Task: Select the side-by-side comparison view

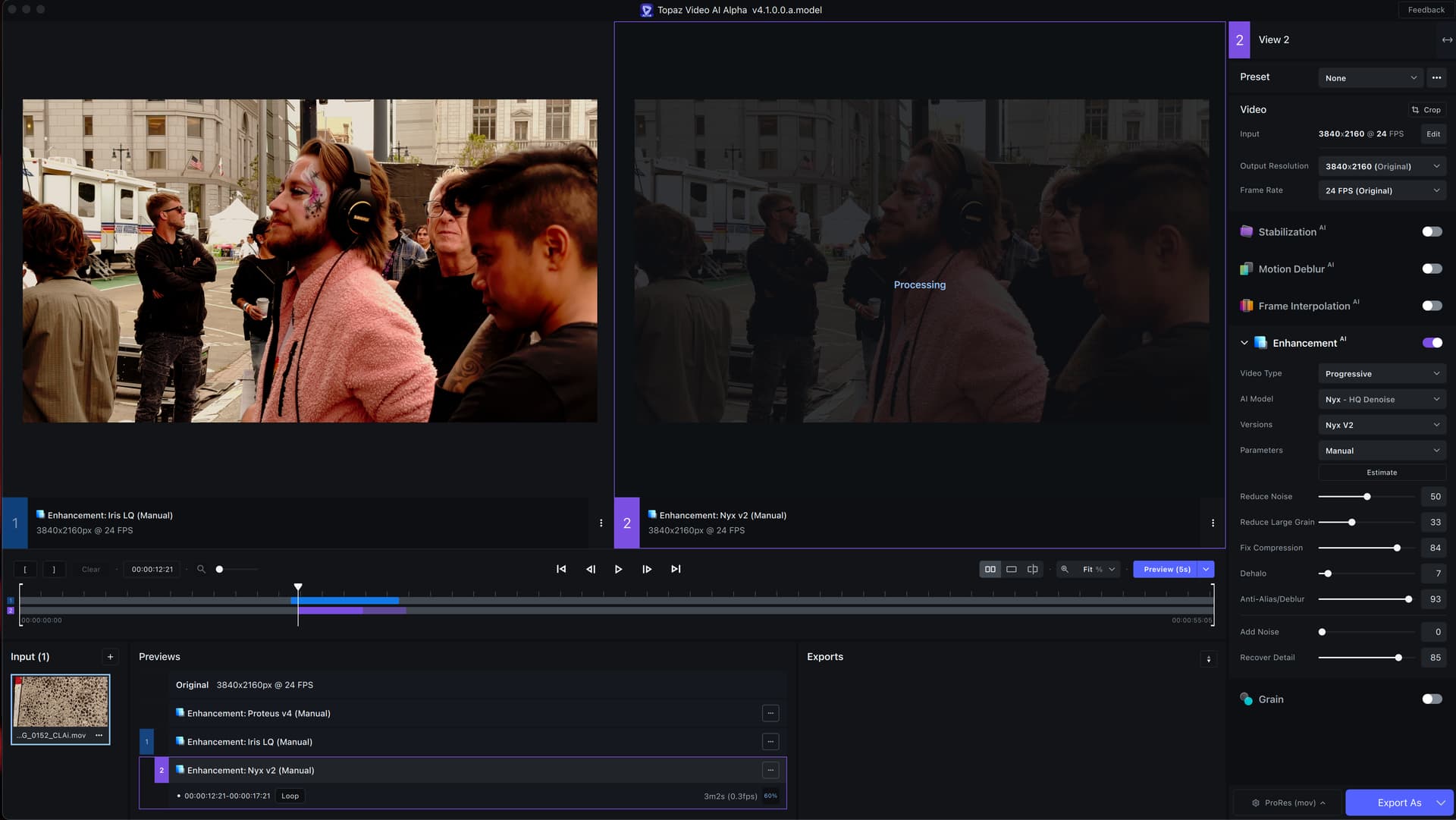Action: [x=990, y=569]
